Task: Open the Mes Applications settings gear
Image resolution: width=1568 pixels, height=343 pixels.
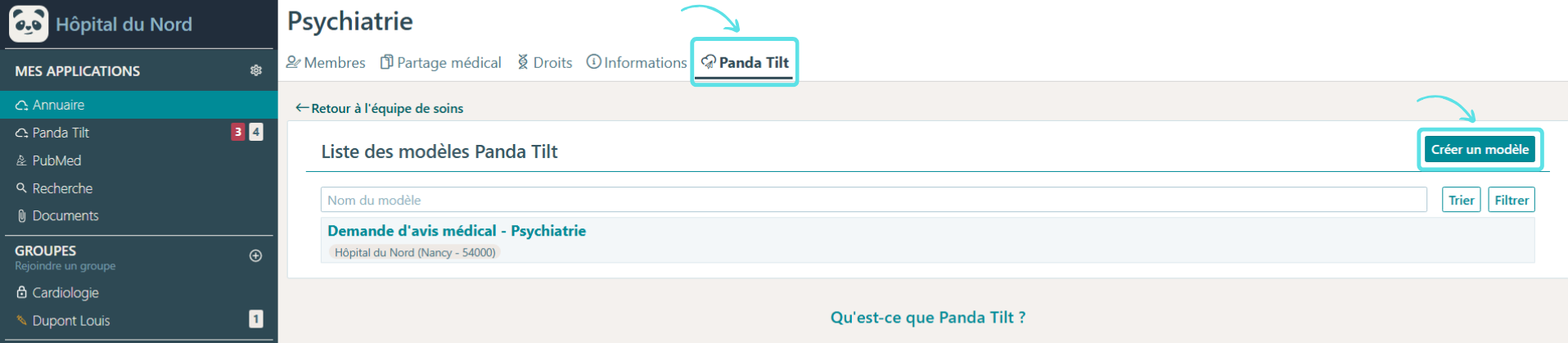Action: point(256,70)
